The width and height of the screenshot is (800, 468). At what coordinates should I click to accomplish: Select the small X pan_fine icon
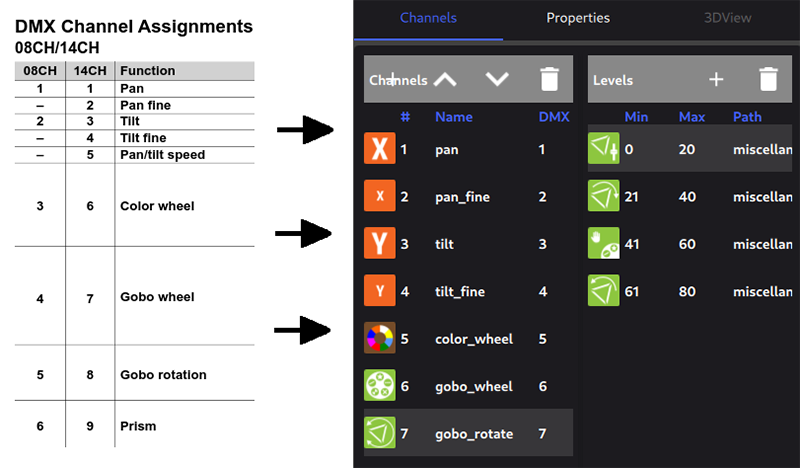(380, 196)
